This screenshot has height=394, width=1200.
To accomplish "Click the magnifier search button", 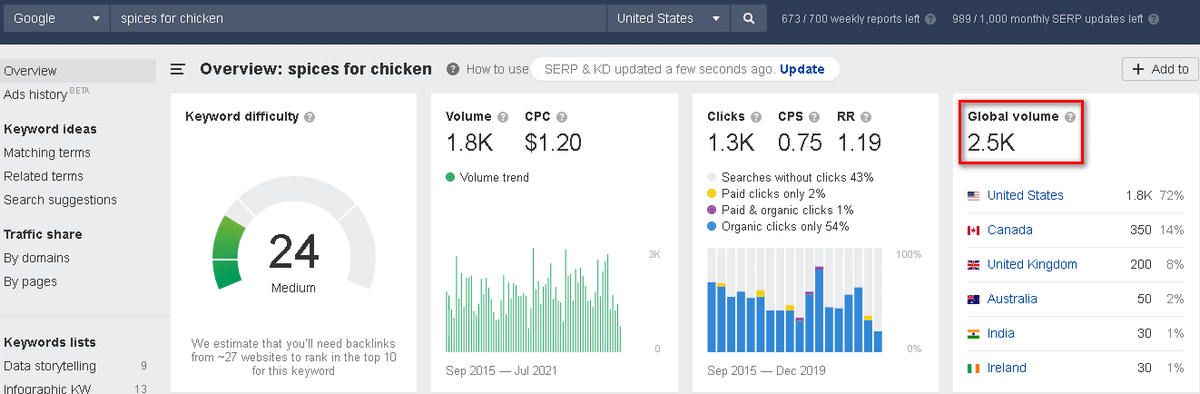I will [748, 18].
